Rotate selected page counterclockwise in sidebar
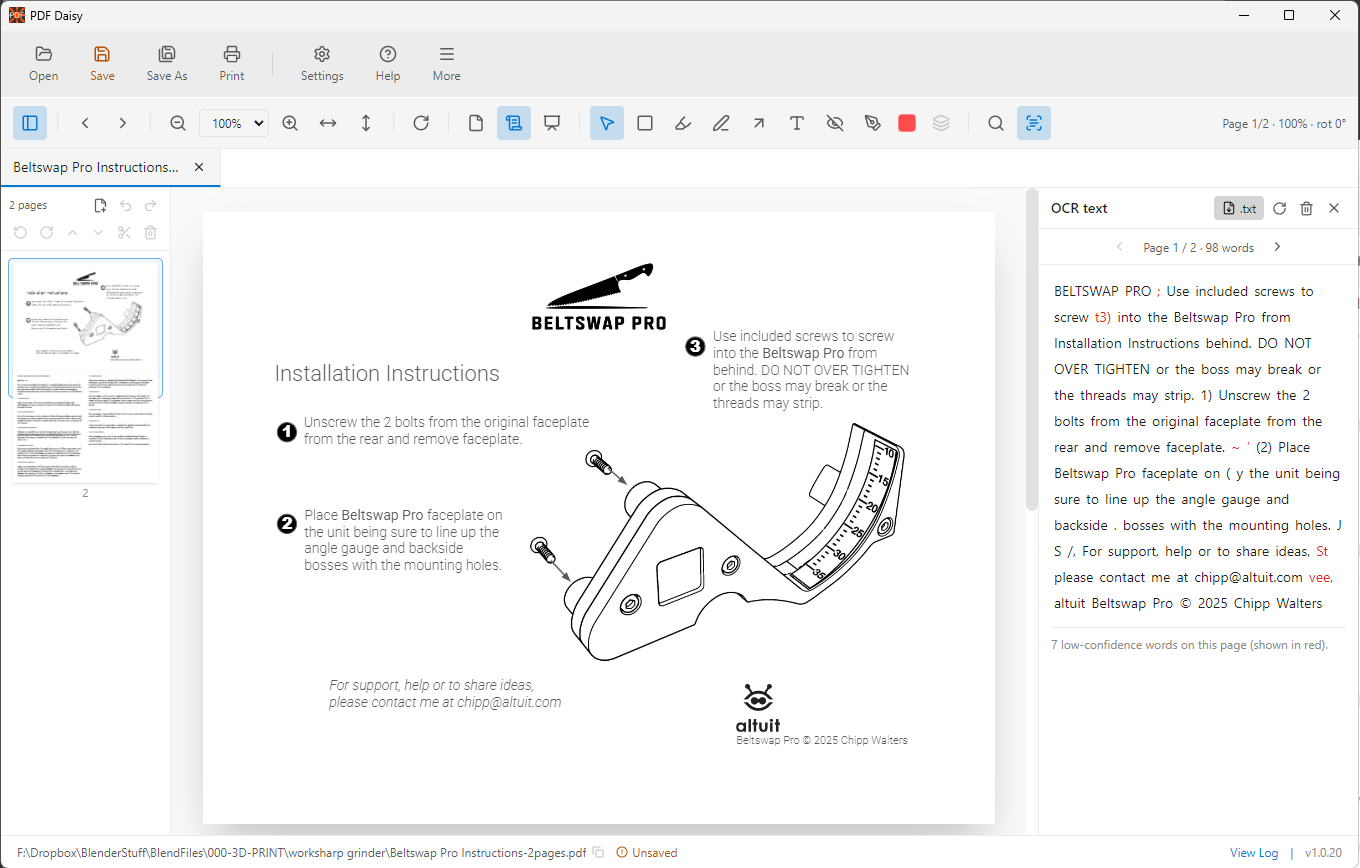Screen dimensions: 1360x868 point(20,233)
